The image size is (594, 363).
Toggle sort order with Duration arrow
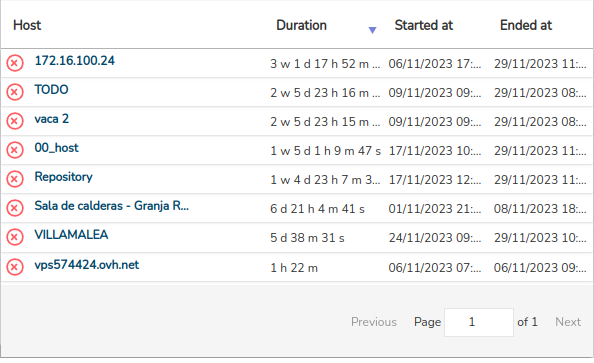(372, 30)
